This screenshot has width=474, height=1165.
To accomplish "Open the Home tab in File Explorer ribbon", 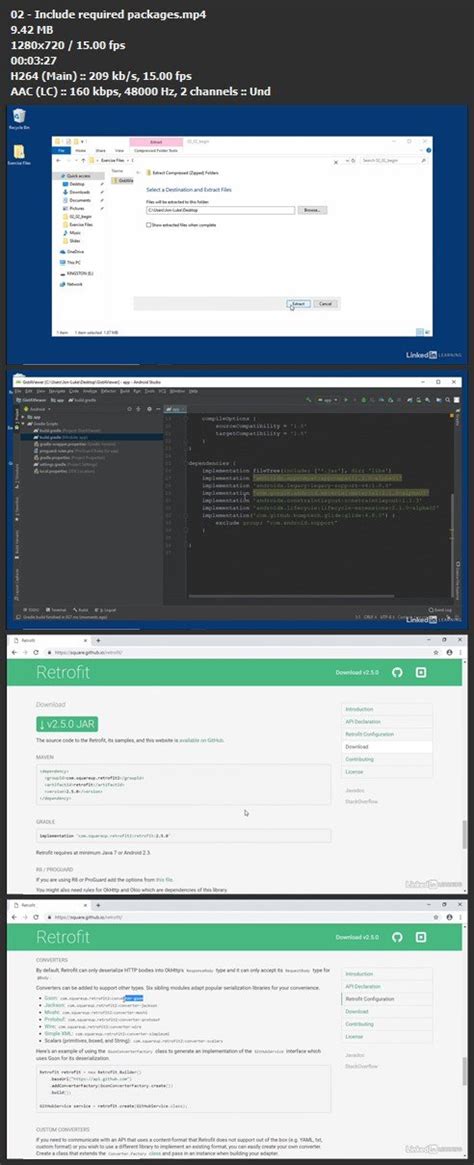I will (80, 149).
